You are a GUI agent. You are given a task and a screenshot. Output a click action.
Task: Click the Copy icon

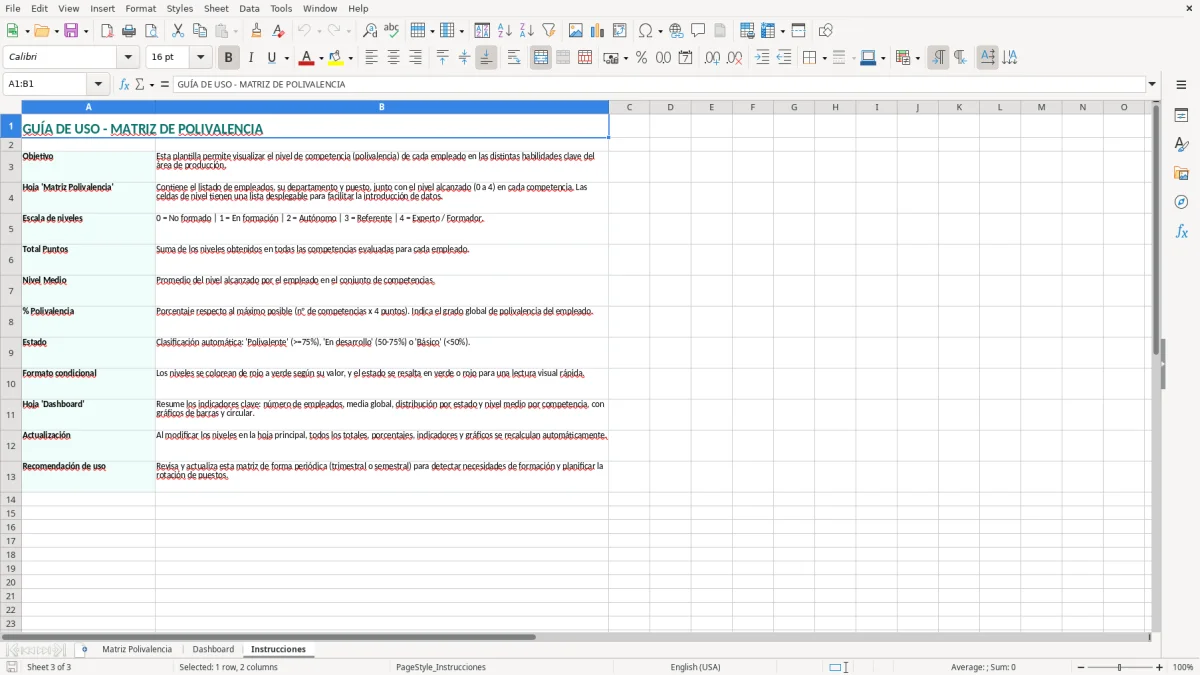[x=199, y=31]
